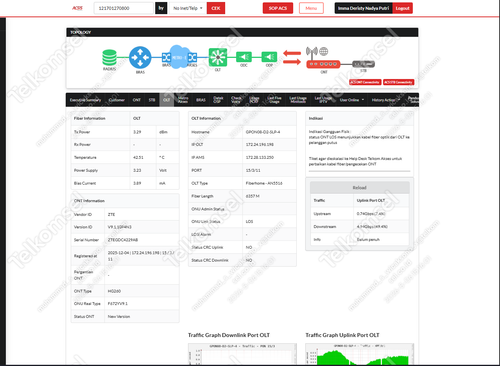500x366 pixels.
Task: Click Temperature value 42.51
Action: (x=138, y=157)
